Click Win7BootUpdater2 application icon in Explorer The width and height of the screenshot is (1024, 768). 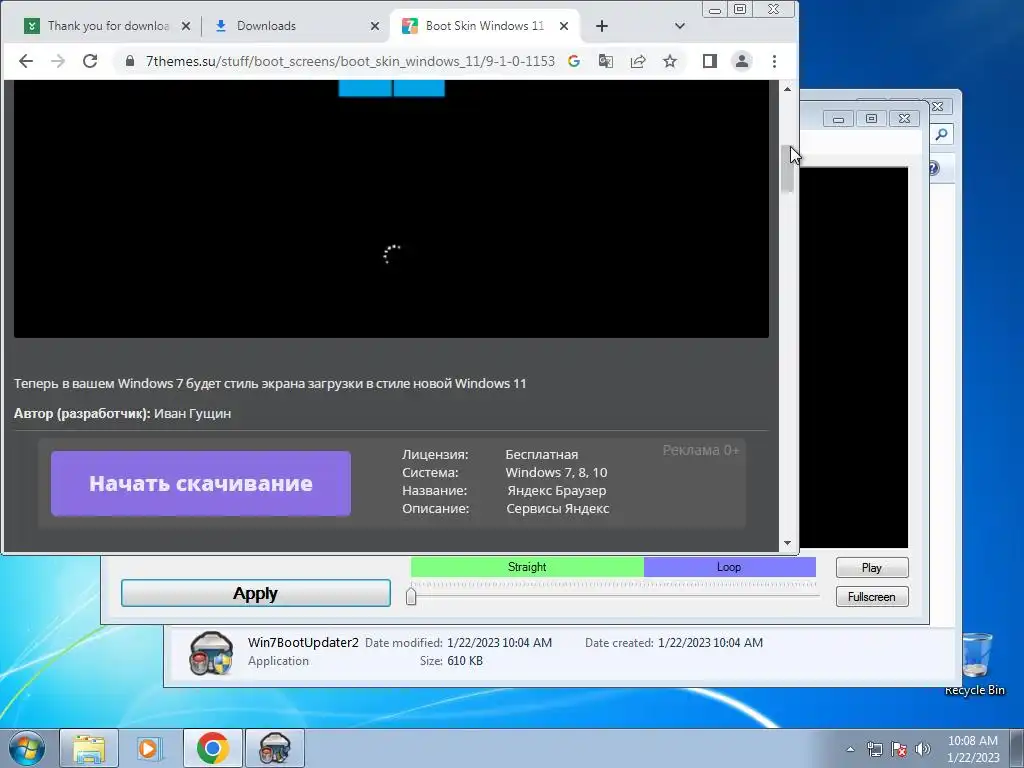(210, 652)
